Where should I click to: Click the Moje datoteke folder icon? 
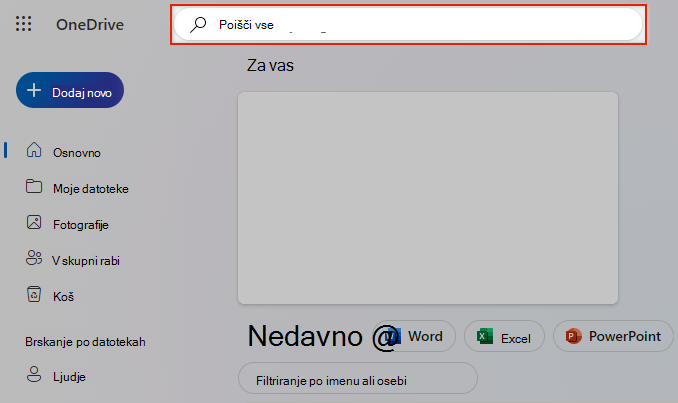coord(34,186)
